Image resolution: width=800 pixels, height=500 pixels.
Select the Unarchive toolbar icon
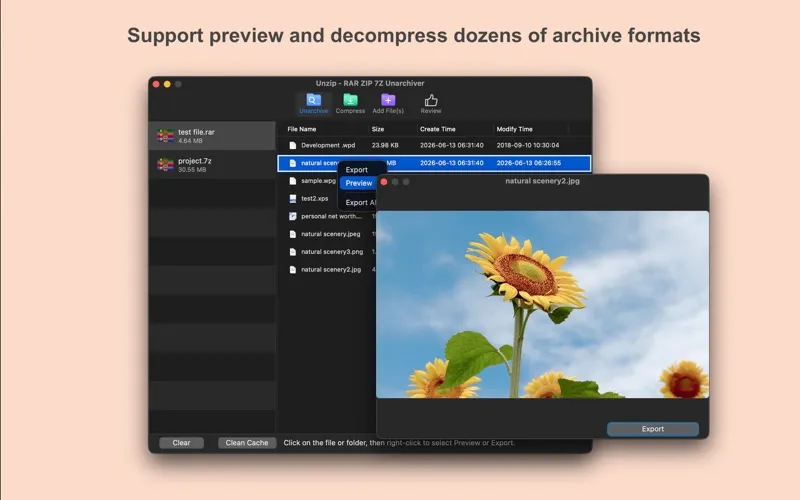click(x=313, y=100)
